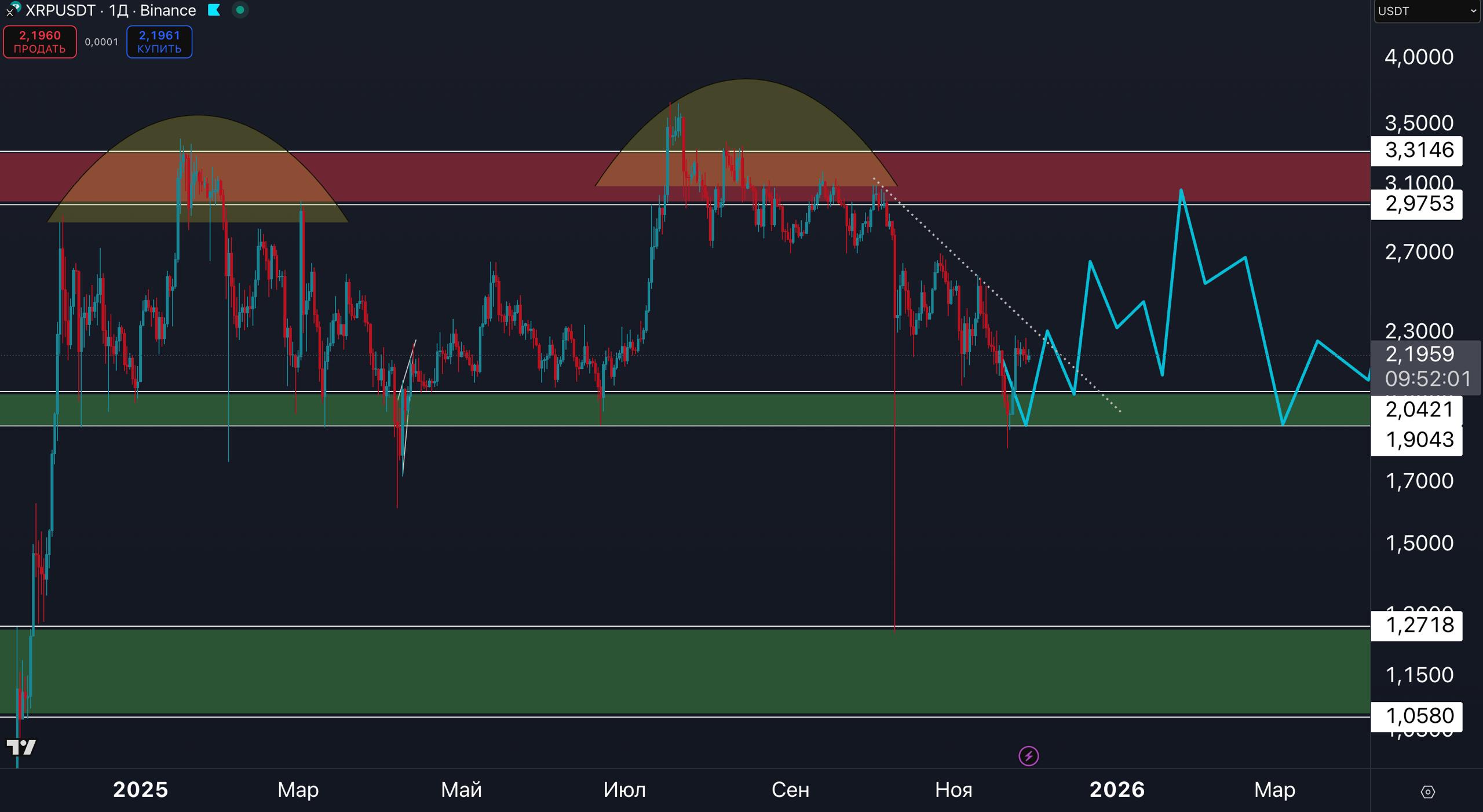Click the Сен month label on time axis

[790, 790]
